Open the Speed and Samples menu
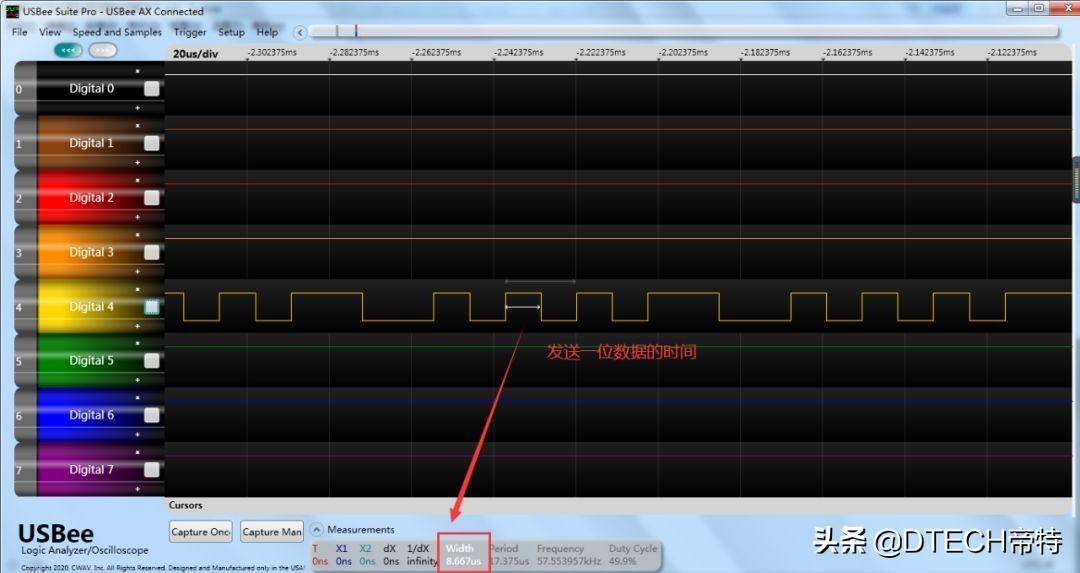The image size is (1080, 573). click(x=117, y=32)
